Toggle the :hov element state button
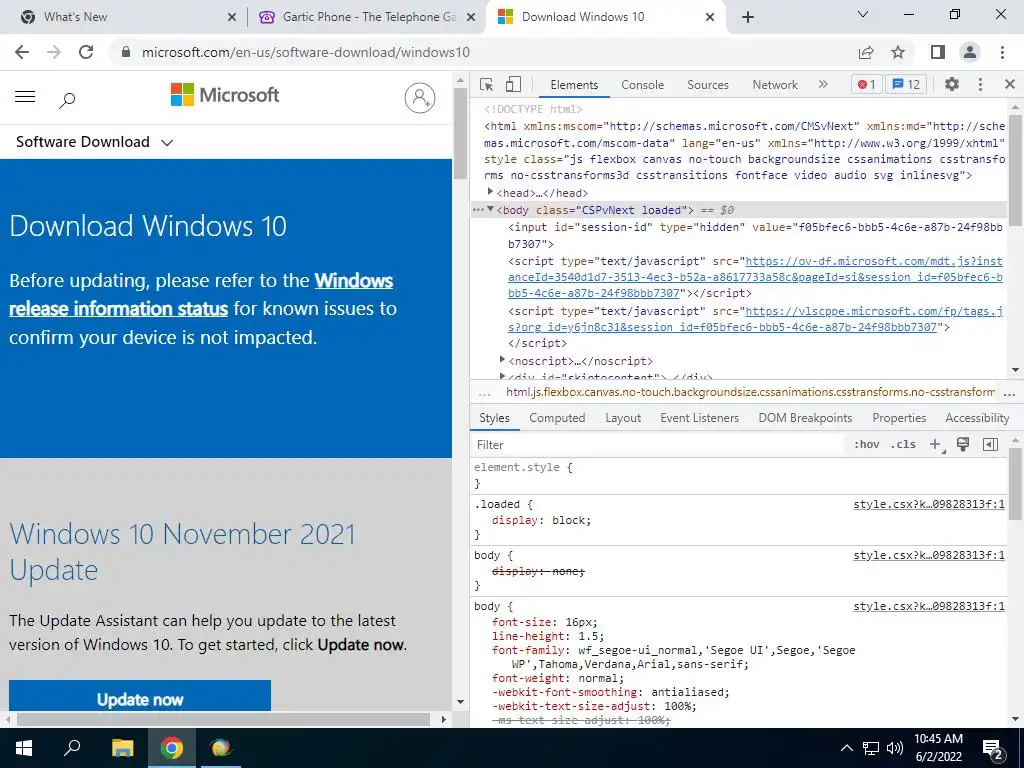Image resolution: width=1024 pixels, height=768 pixels. [x=867, y=445]
